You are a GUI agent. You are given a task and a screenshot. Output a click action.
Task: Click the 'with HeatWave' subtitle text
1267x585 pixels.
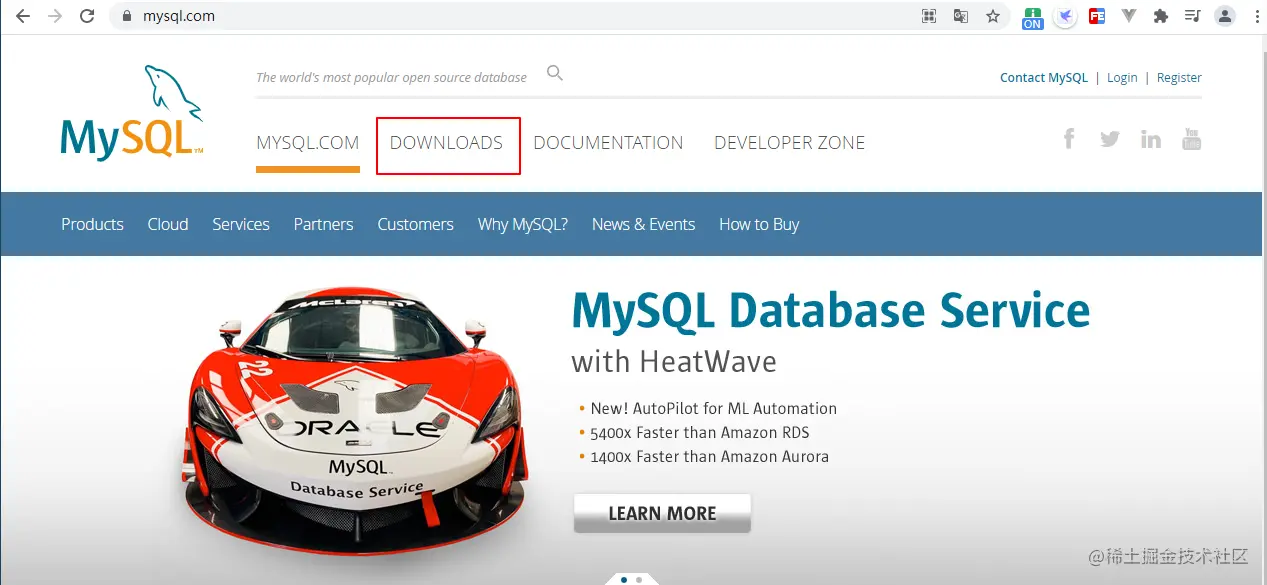point(674,361)
